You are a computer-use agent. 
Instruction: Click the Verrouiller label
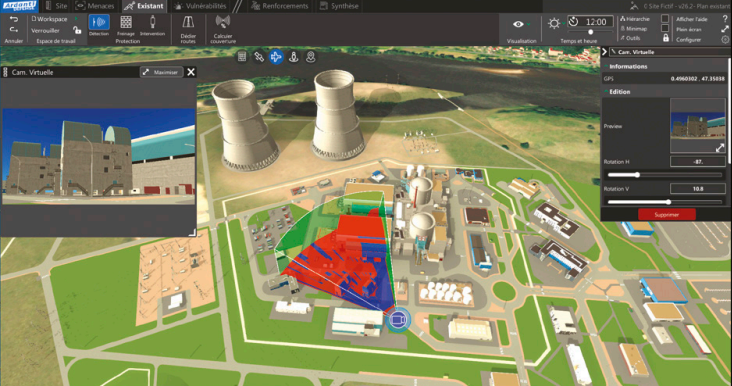tap(45, 31)
